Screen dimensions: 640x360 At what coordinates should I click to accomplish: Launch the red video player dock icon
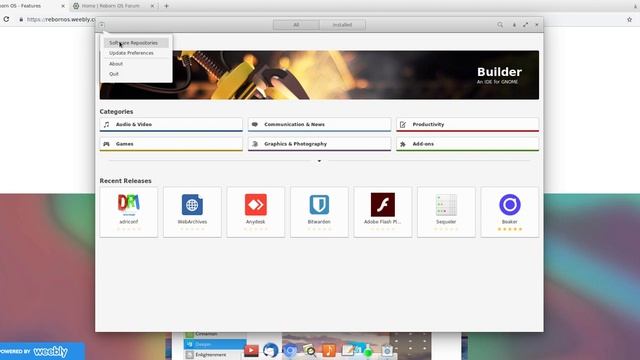pos(251,351)
